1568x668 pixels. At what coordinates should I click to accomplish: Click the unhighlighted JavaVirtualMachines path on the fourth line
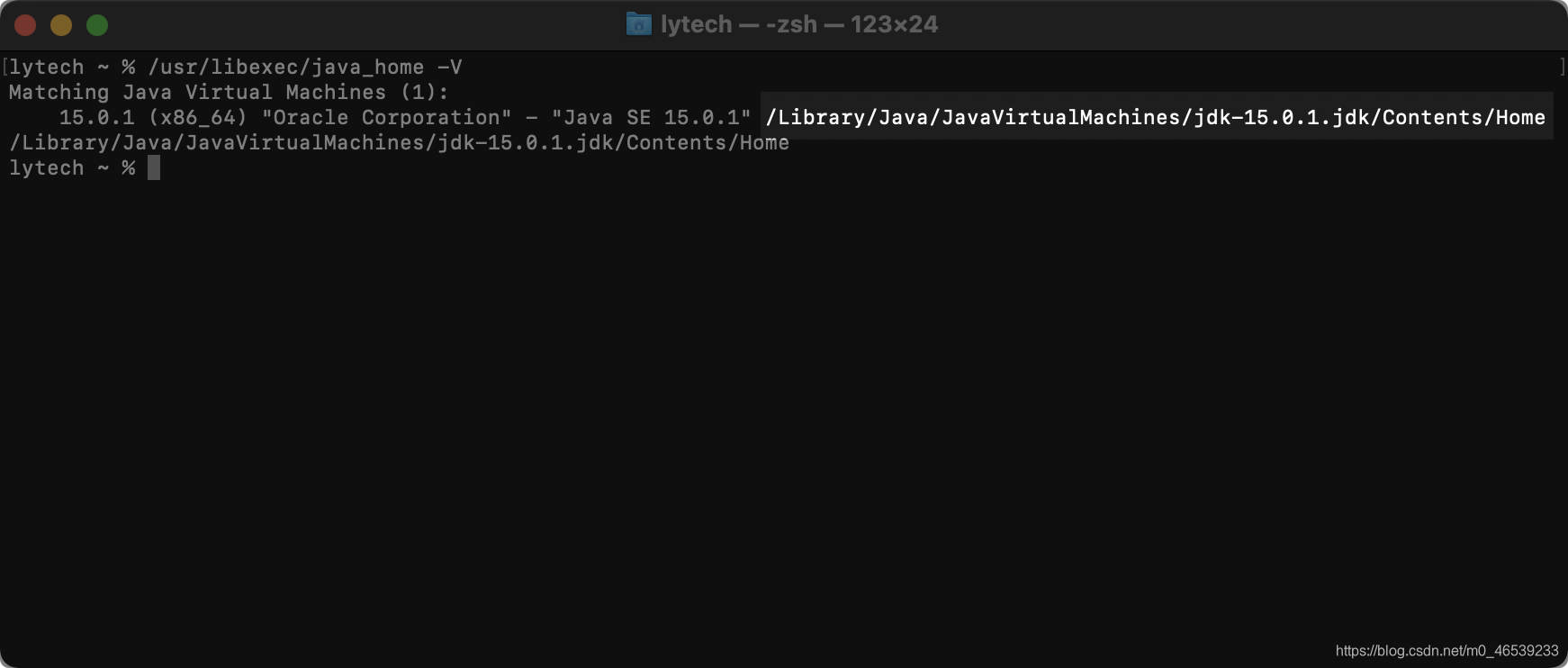click(x=399, y=142)
